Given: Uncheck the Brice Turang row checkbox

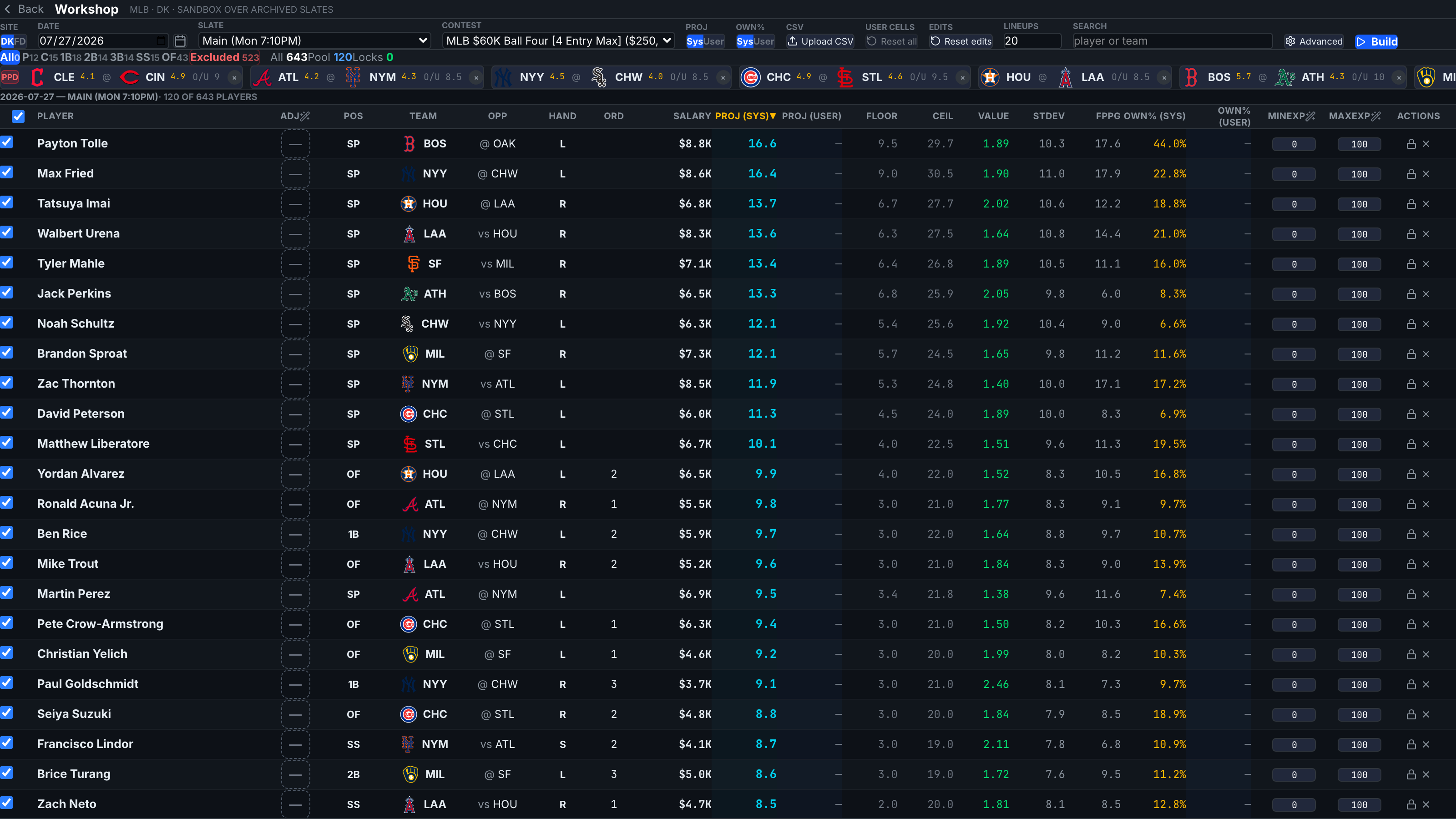Looking at the screenshot, I should [x=6, y=773].
